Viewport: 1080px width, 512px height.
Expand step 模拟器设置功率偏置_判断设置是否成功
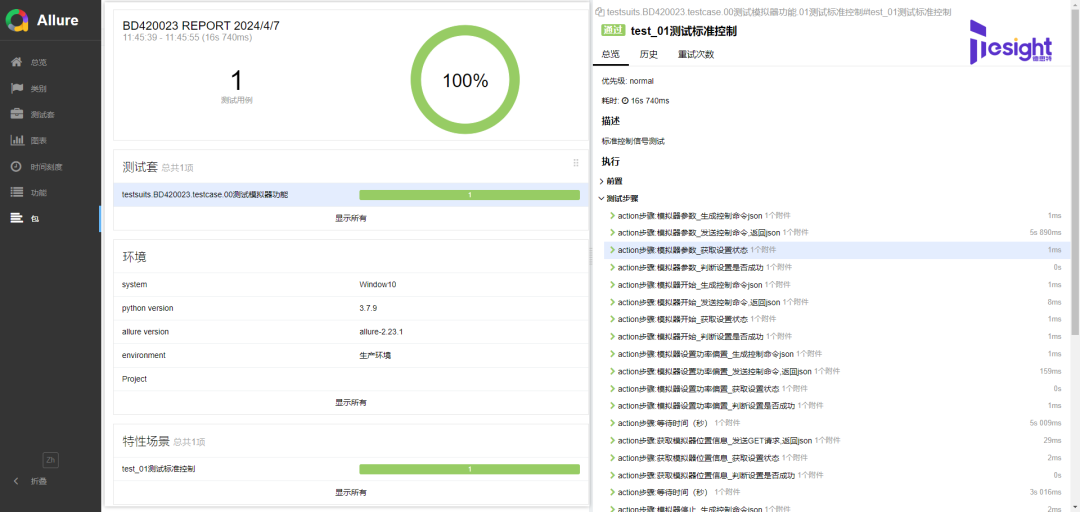pyautogui.click(x=835, y=406)
